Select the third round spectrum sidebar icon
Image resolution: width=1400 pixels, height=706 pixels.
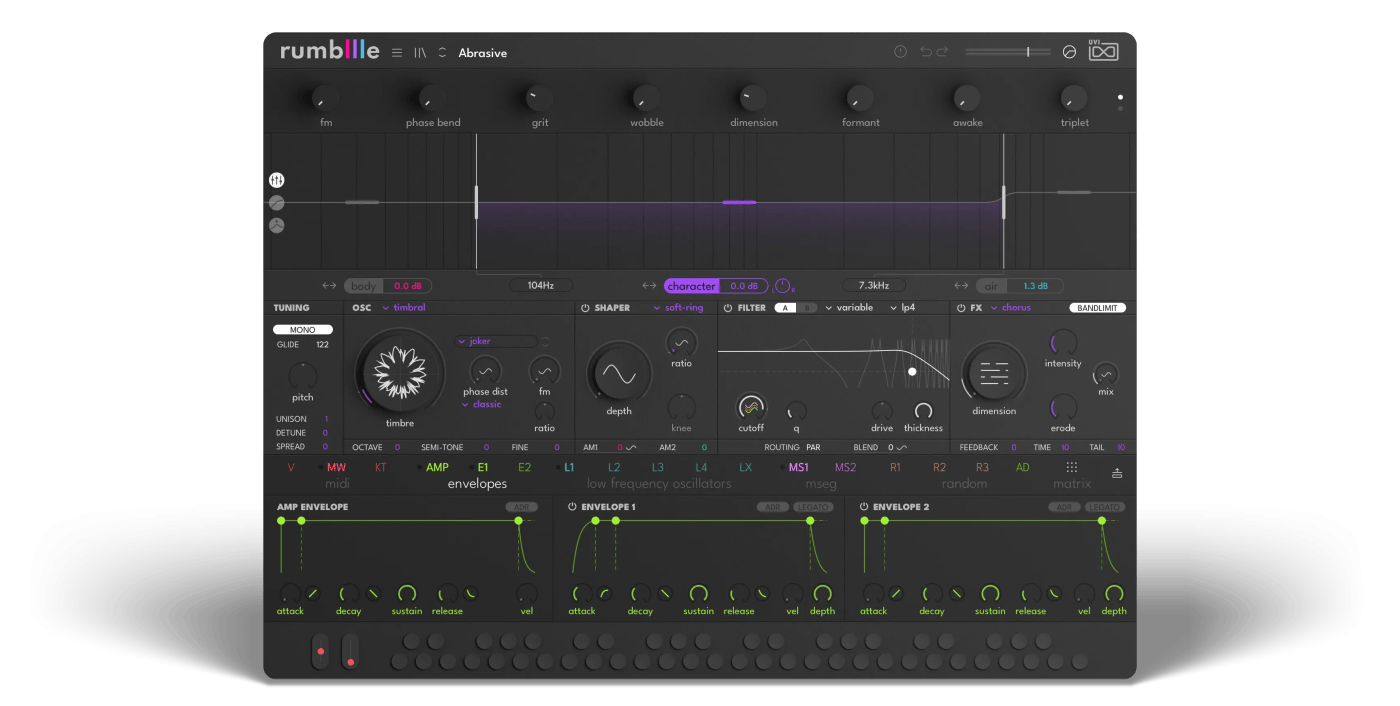coord(277,226)
